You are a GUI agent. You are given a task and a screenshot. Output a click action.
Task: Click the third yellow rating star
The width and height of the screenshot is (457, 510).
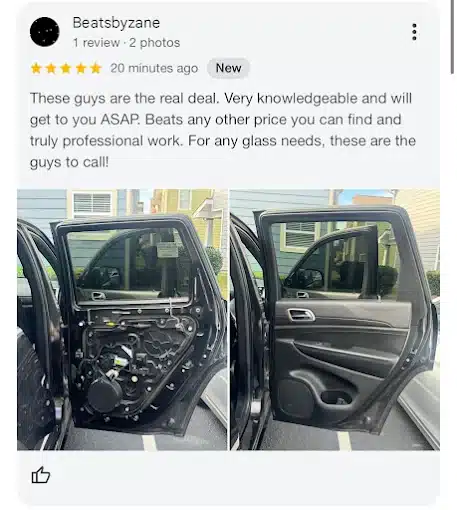pyautogui.click(x=66, y=68)
